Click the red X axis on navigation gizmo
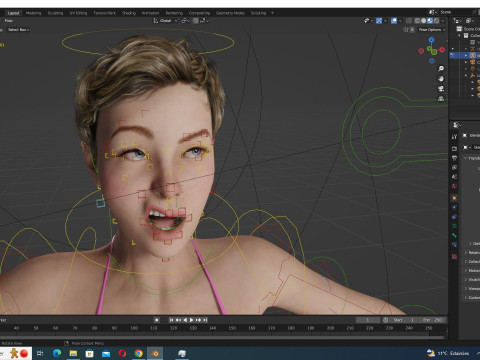This screenshot has width=480, height=360. pos(442,50)
